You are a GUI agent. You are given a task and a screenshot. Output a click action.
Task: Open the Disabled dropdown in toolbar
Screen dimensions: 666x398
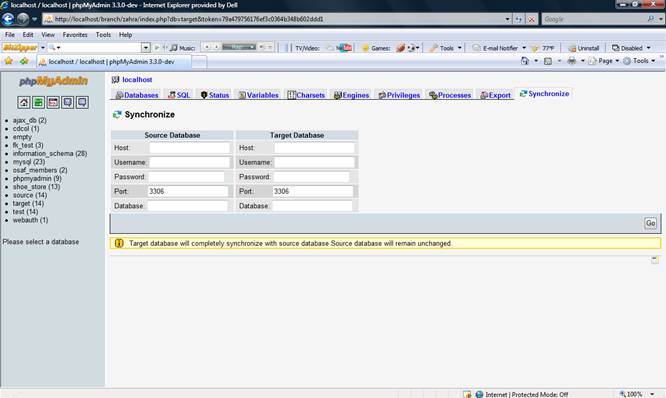click(x=648, y=48)
